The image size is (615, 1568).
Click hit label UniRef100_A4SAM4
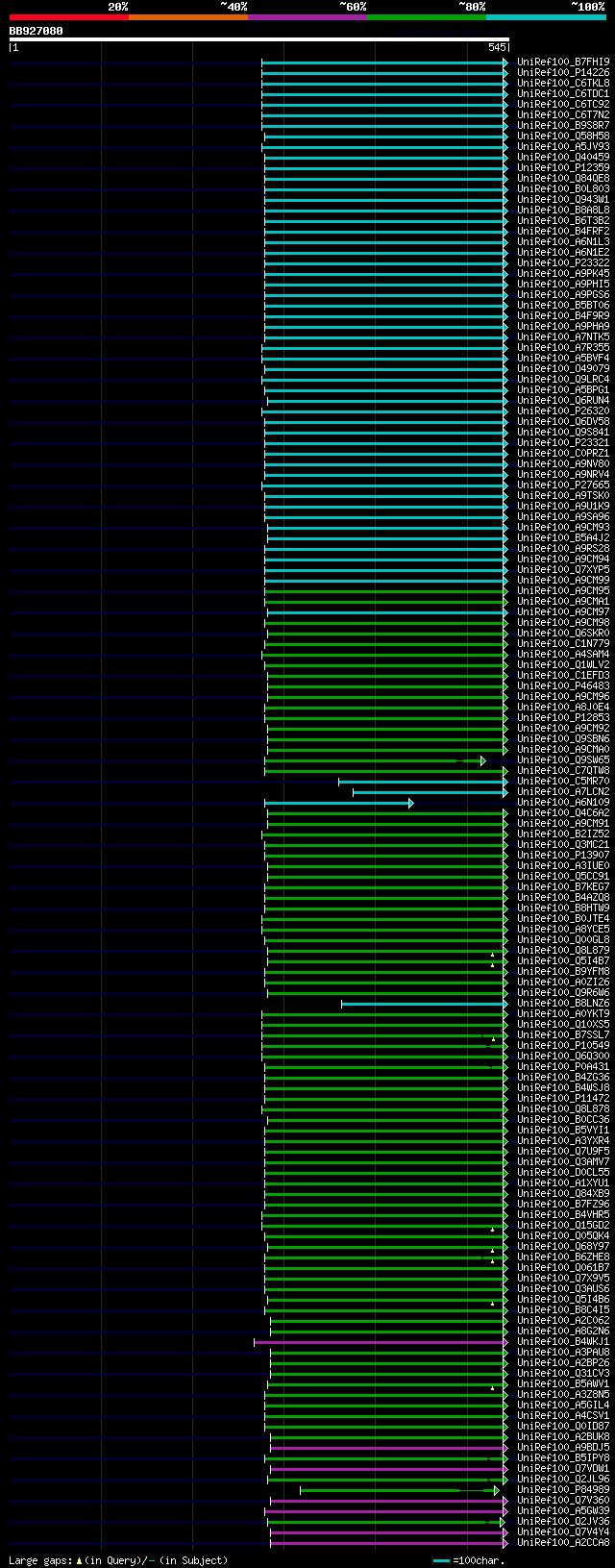(563, 654)
